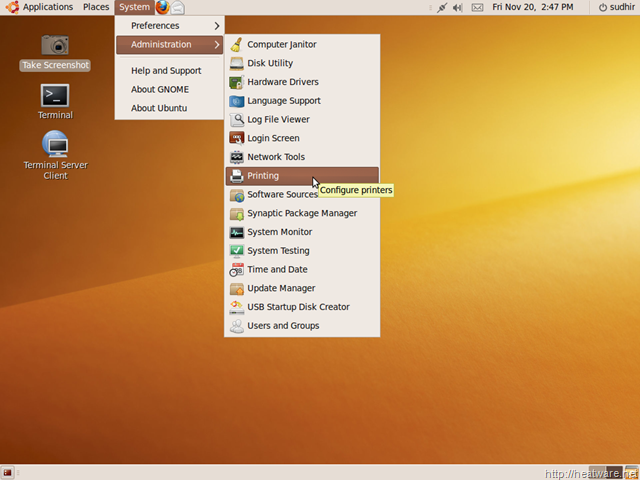Launch Firefox from the top panel
This screenshot has height=480, width=640.
pos(162,7)
